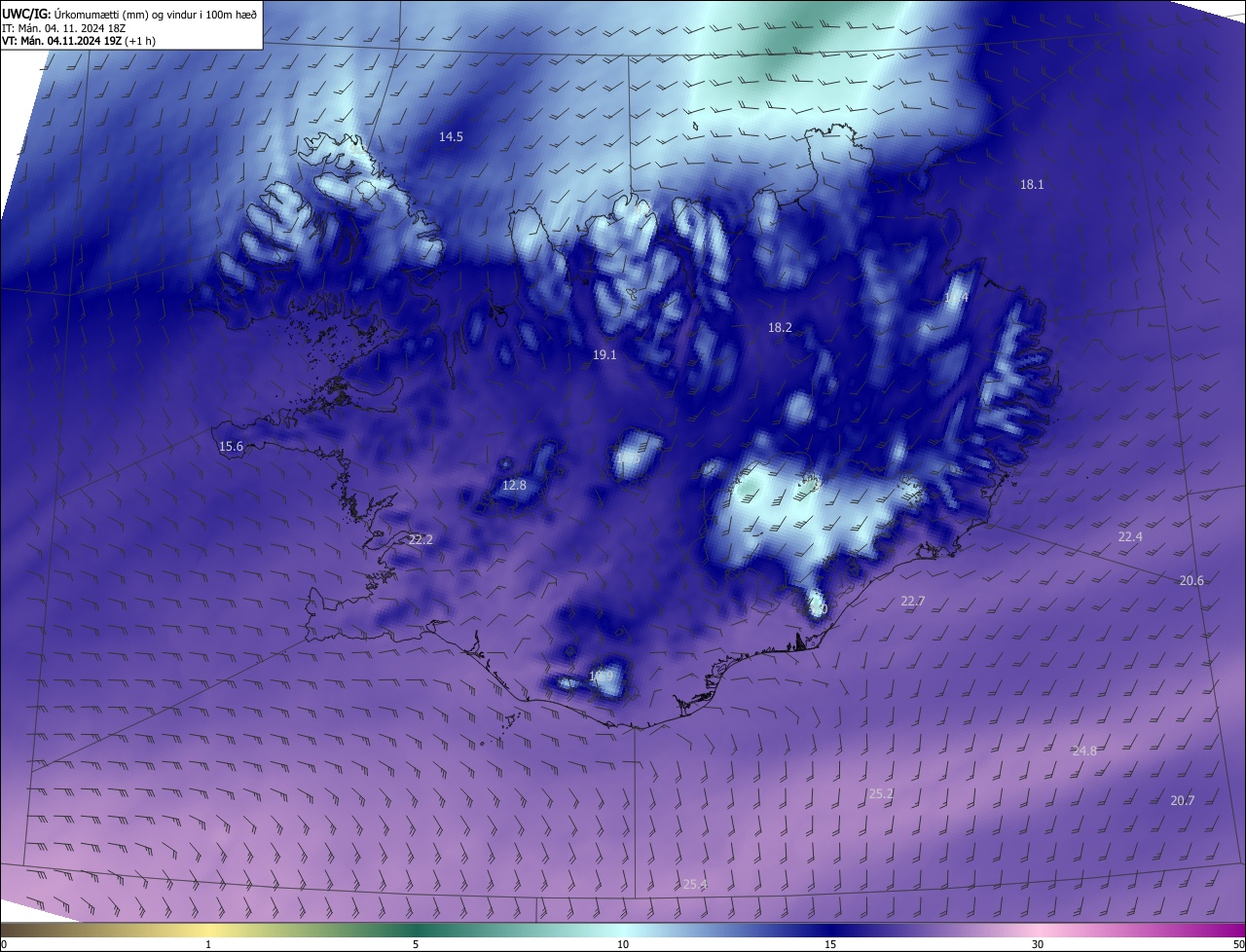Click the color scale label 5
The height and width of the screenshot is (952, 1246).
[x=416, y=944]
